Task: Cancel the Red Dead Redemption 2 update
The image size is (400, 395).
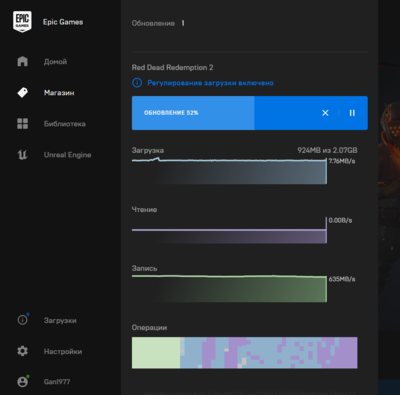Action: pyautogui.click(x=325, y=113)
